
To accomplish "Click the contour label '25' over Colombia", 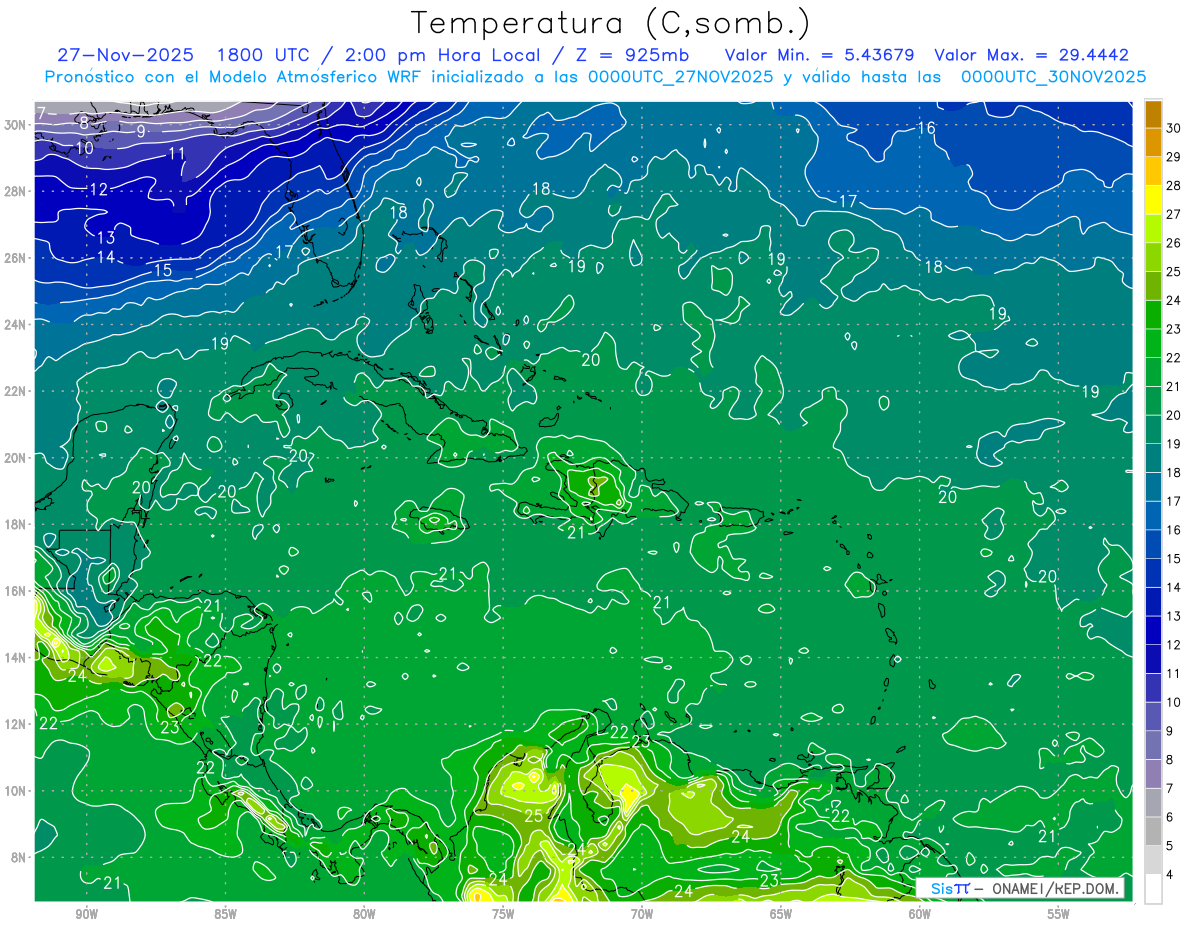I will [534, 817].
